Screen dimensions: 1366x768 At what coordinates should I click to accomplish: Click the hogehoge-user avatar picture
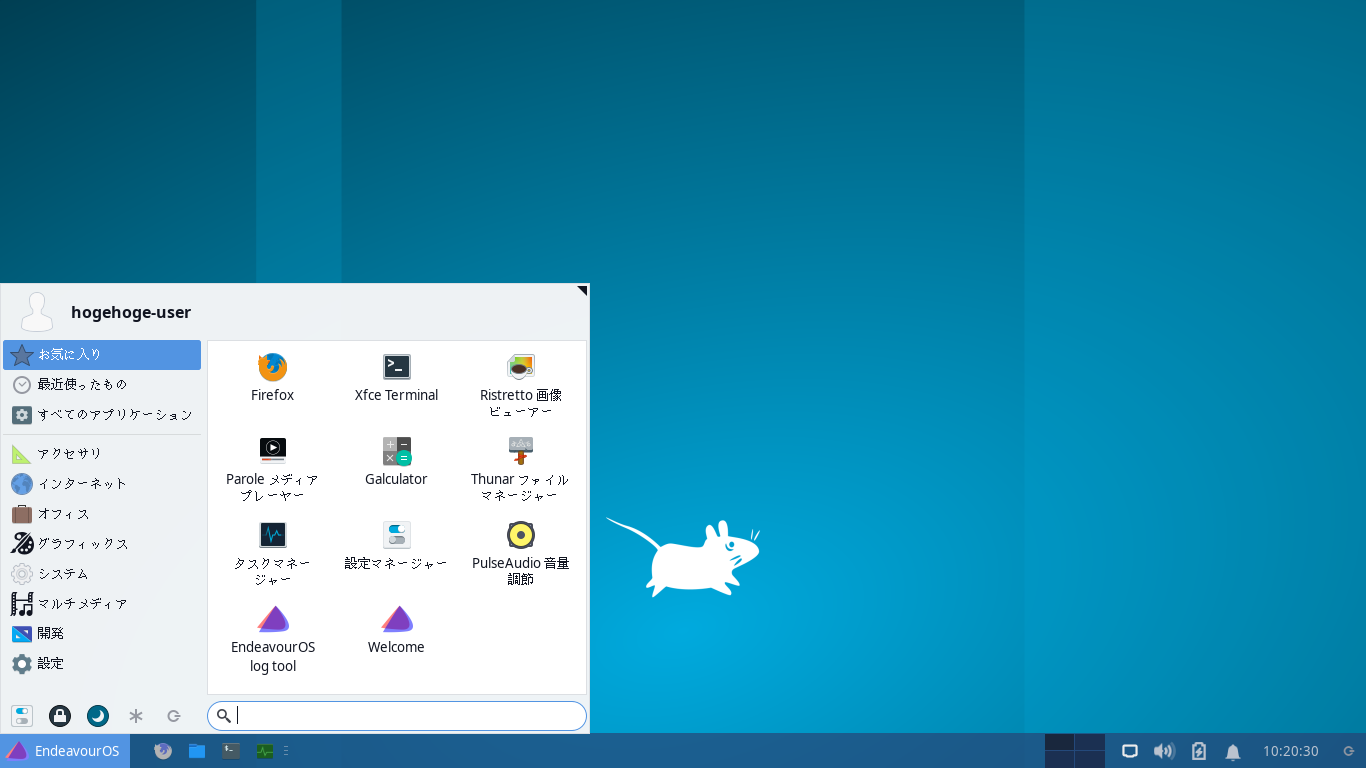pyautogui.click(x=37, y=312)
